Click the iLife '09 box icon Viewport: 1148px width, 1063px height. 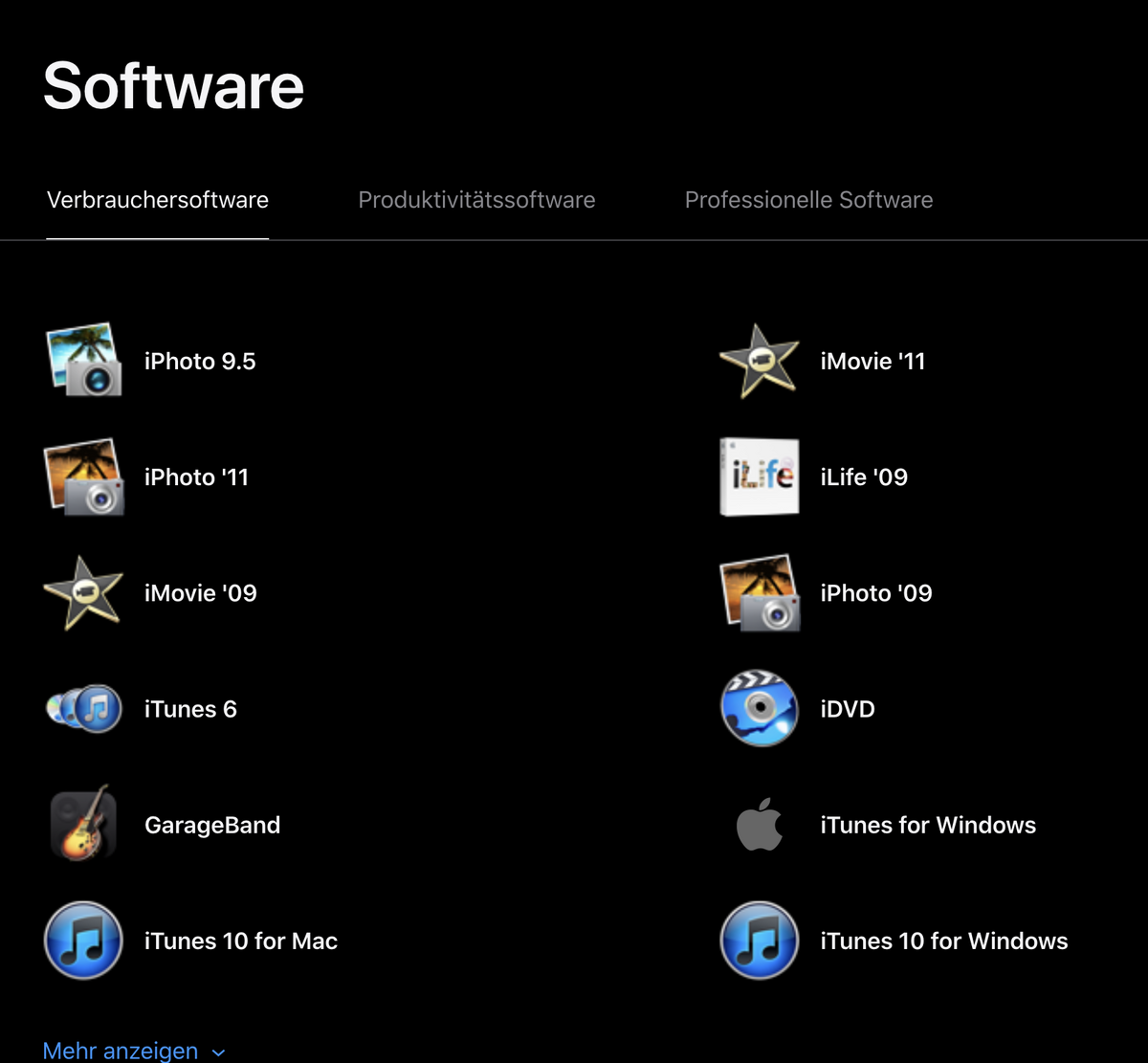(759, 476)
